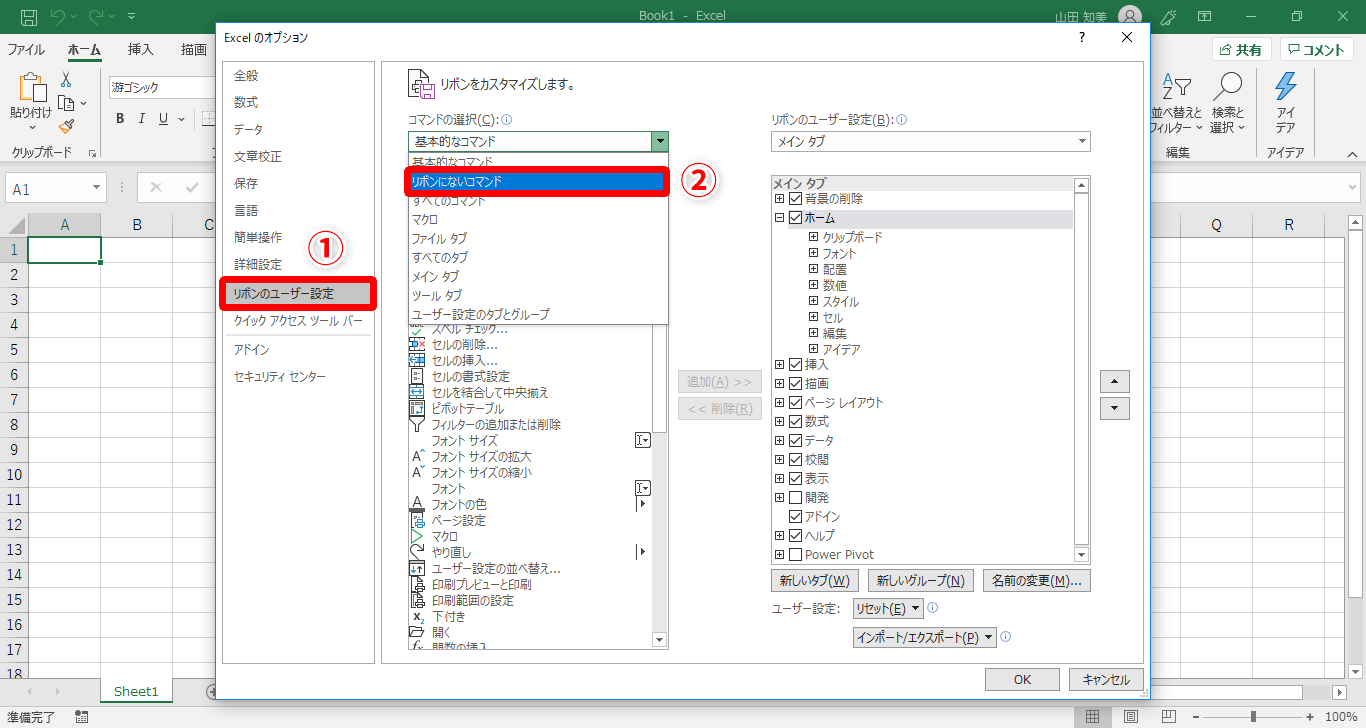Select the やり直し redo command icon
Screen dimensions: 1366x728
tap(418, 552)
